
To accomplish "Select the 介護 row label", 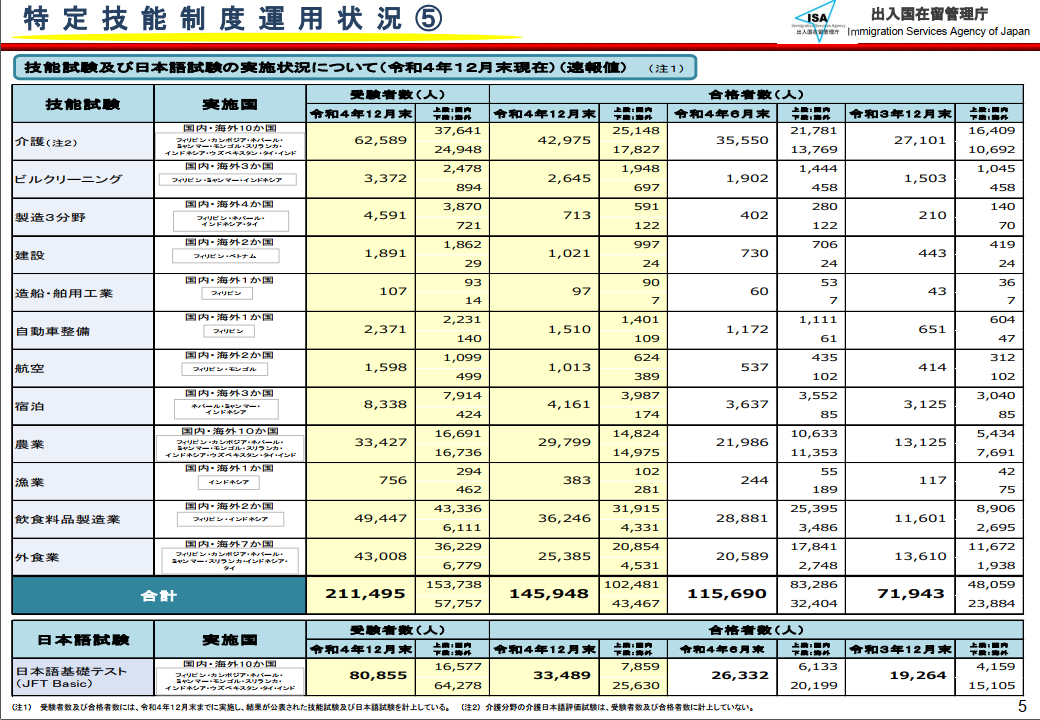I will click(46, 142).
